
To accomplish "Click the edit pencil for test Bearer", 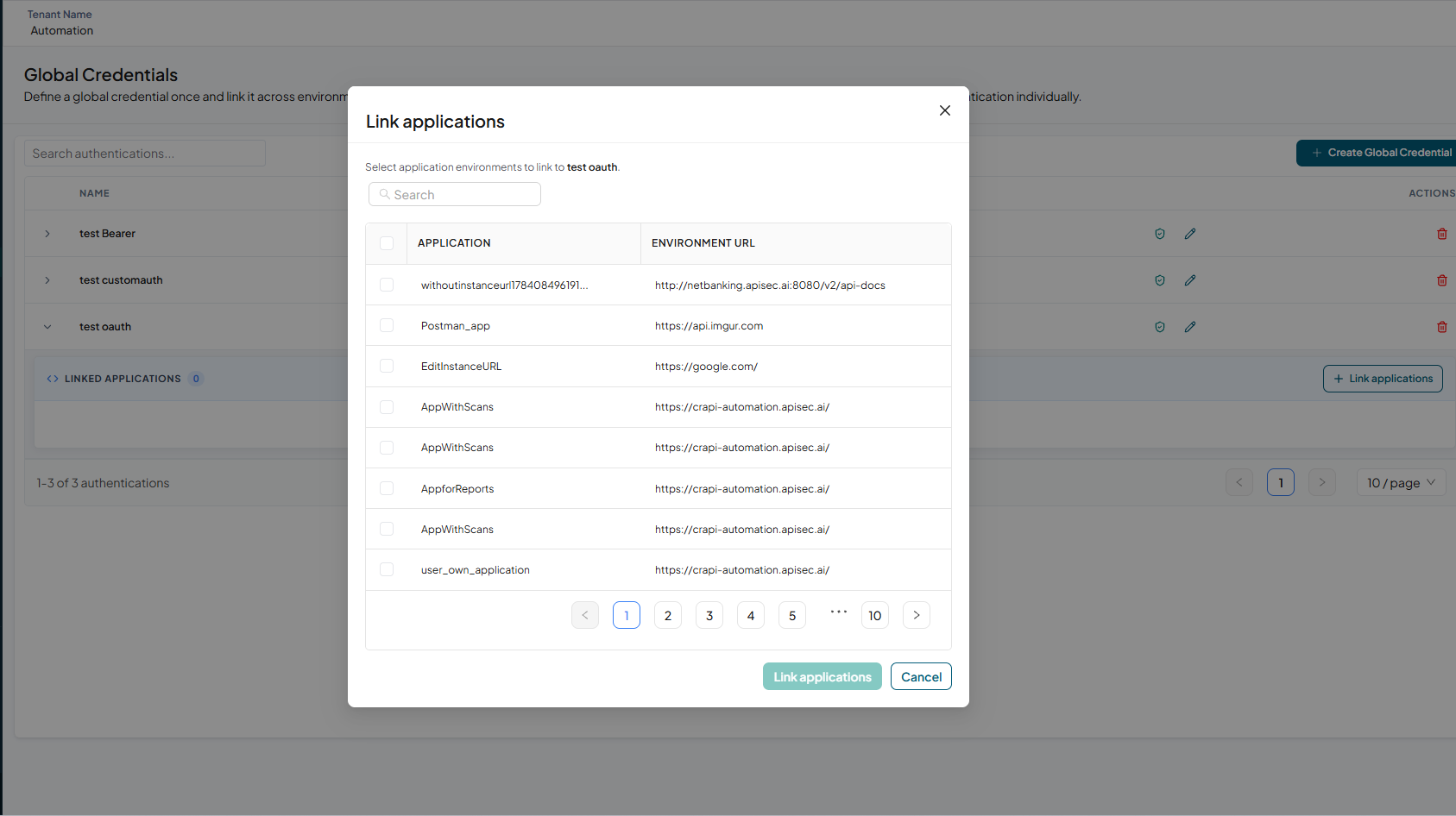I will pyautogui.click(x=1190, y=234).
